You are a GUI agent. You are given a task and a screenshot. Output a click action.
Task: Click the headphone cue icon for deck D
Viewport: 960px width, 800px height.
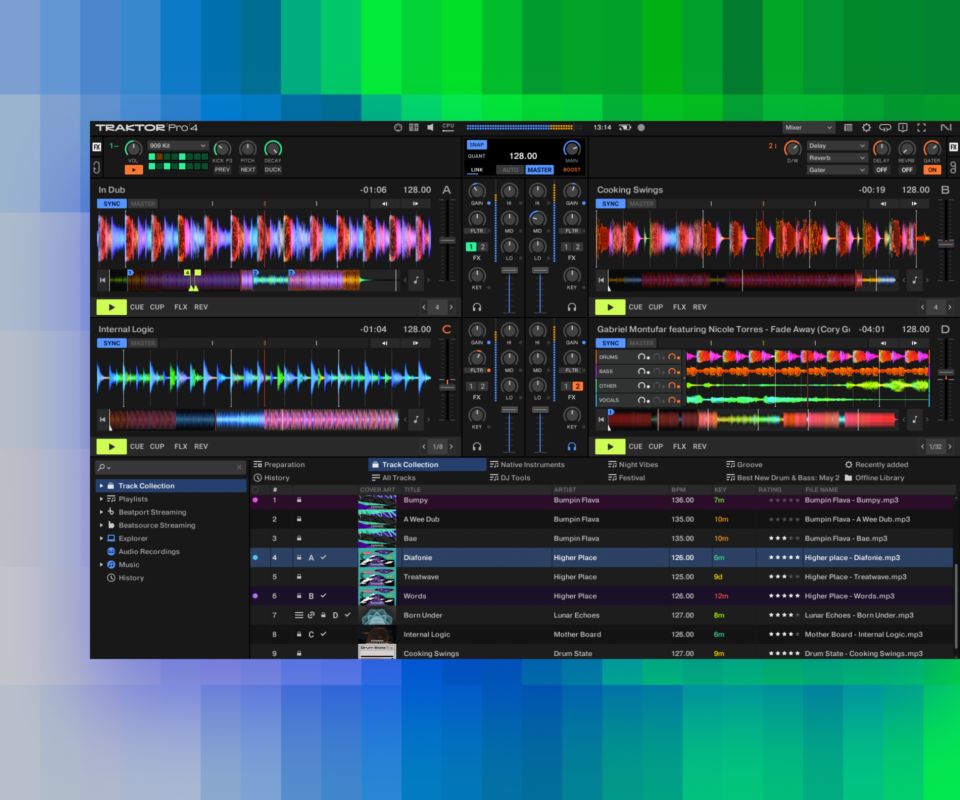coord(572,446)
